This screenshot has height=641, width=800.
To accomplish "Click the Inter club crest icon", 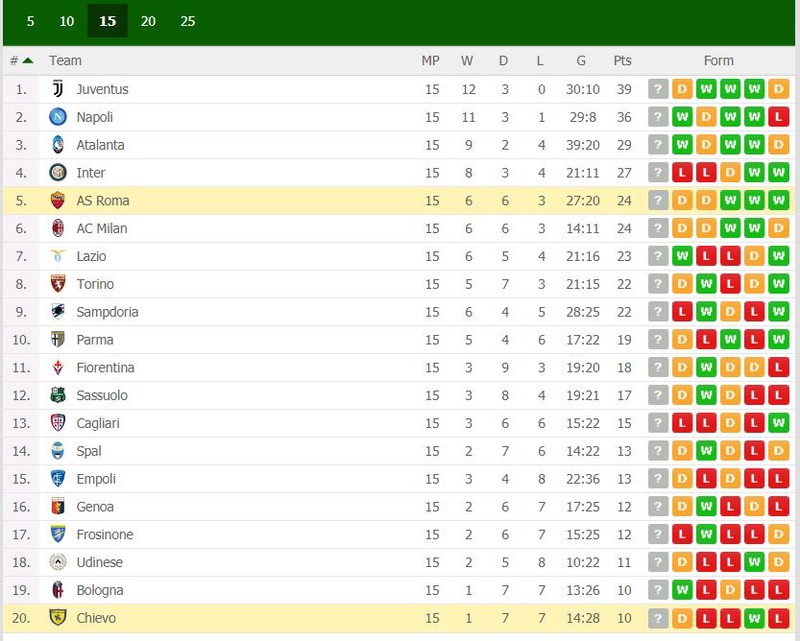I will point(58,172).
